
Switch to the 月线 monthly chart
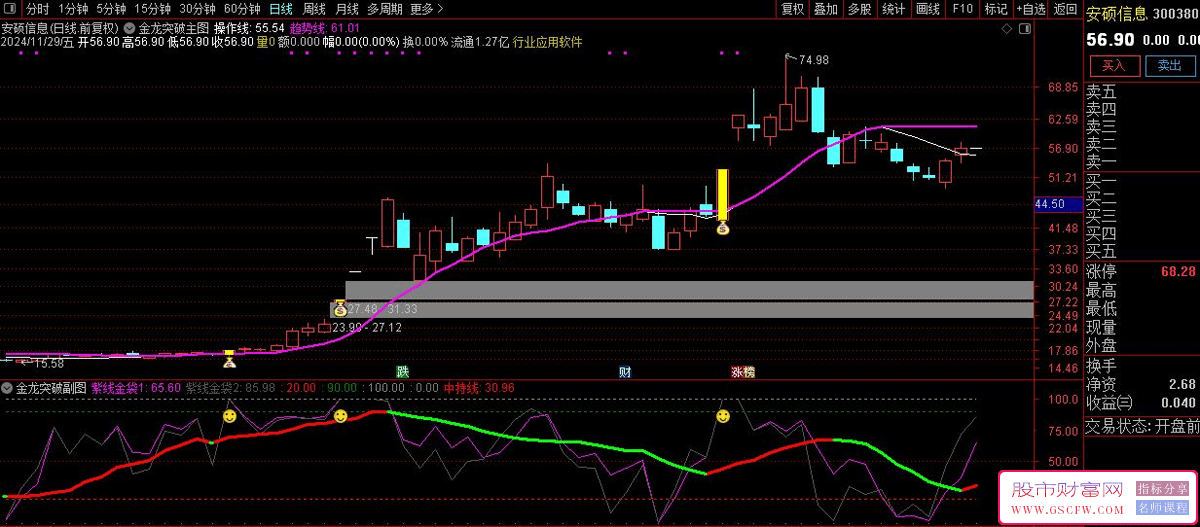point(346,9)
